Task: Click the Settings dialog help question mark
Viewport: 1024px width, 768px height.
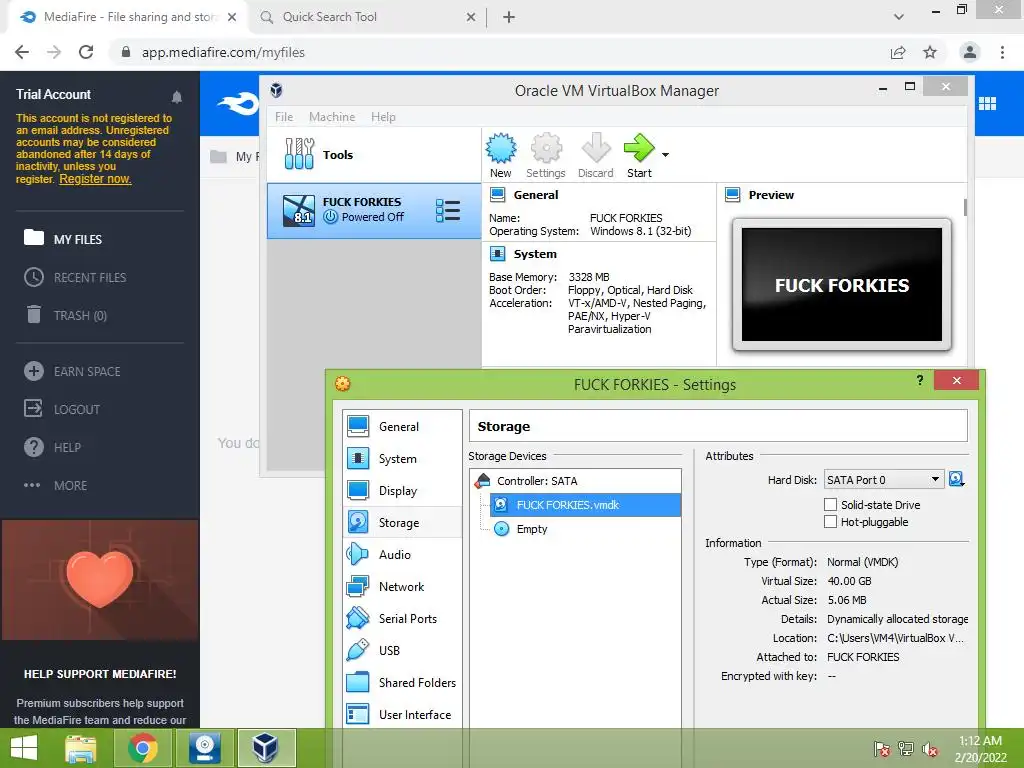Action: coord(920,380)
